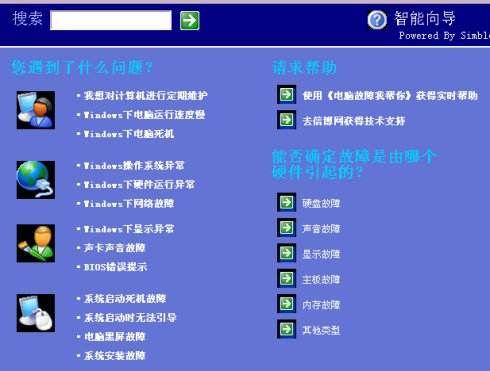Open 系统启动时无法引导 link

130,317
